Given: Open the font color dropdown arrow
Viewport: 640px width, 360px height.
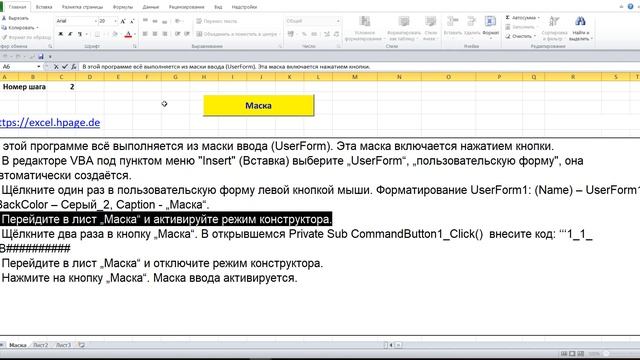Looking at the screenshot, I should (x=135, y=34).
